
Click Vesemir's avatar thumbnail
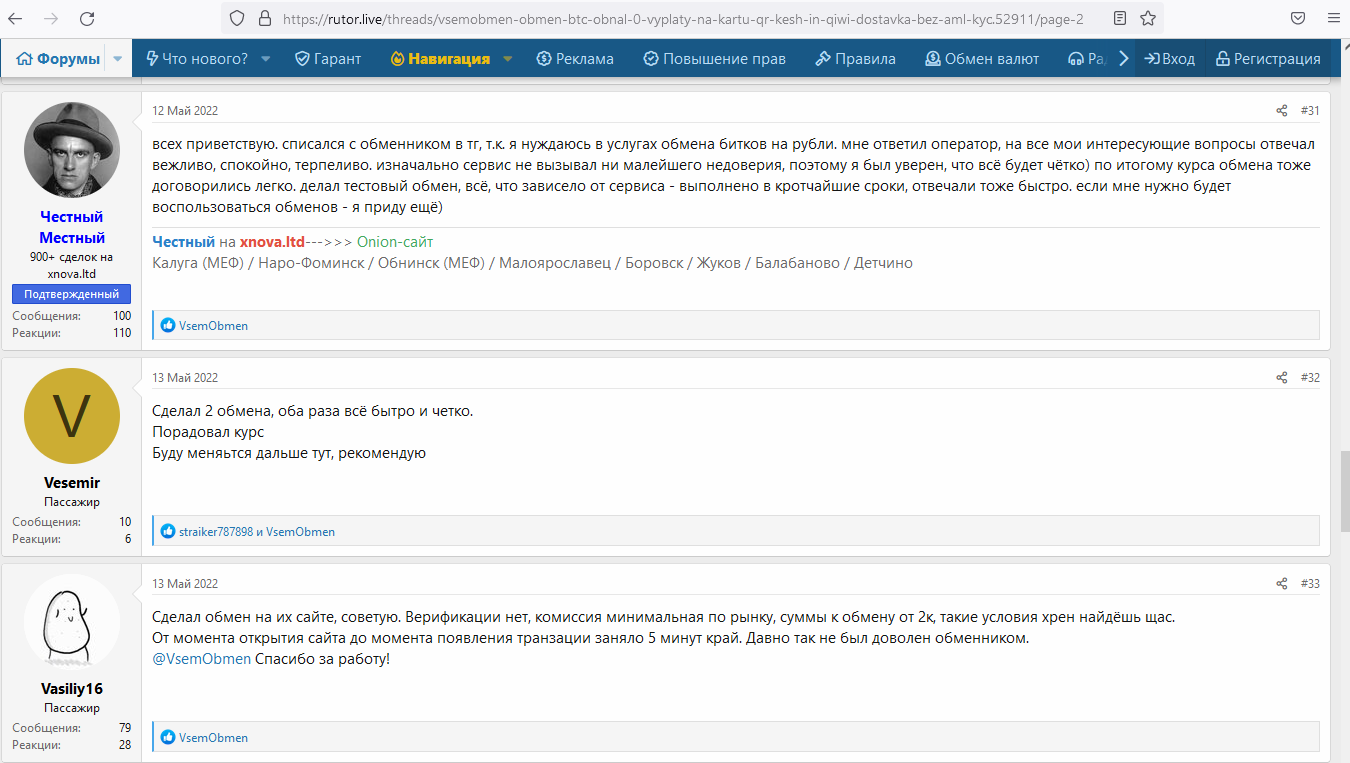(x=71, y=417)
